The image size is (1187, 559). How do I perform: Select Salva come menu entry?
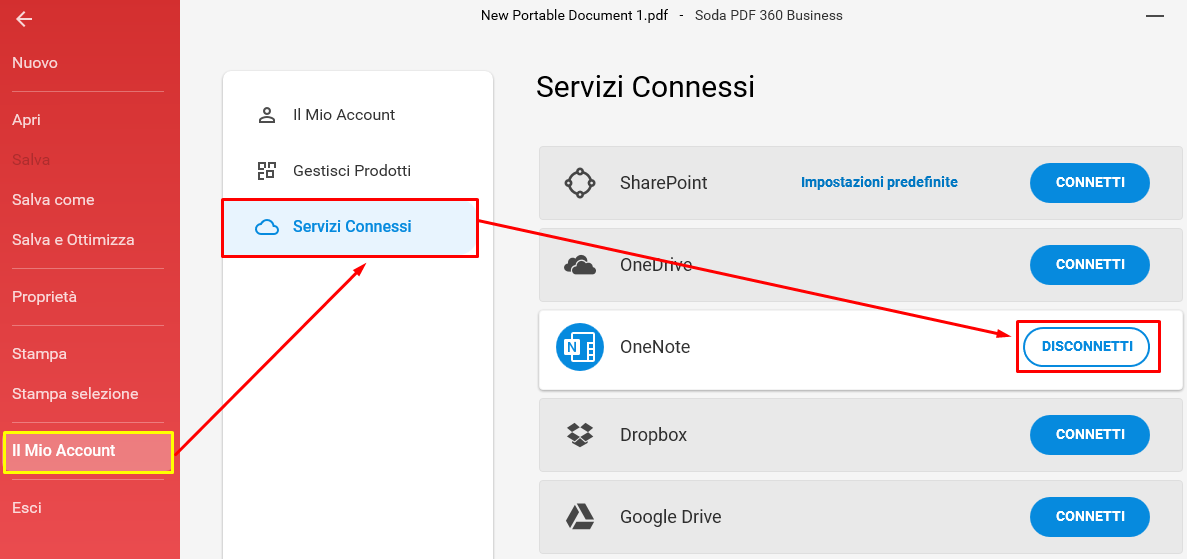[53, 200]
